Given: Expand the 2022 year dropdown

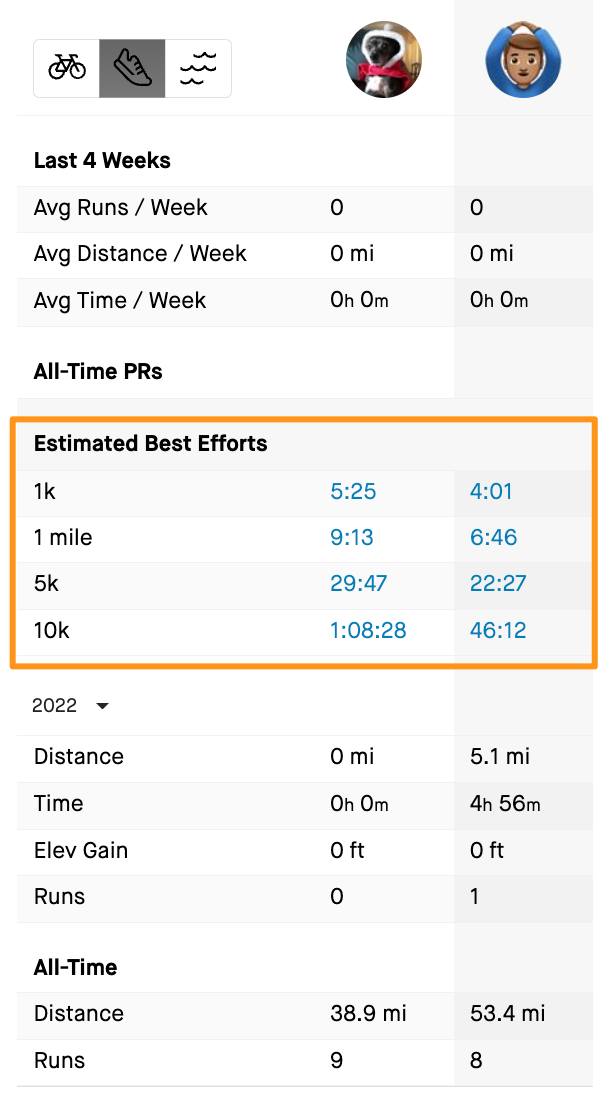Looking at the screenshot, I should (x=70, y=706).
